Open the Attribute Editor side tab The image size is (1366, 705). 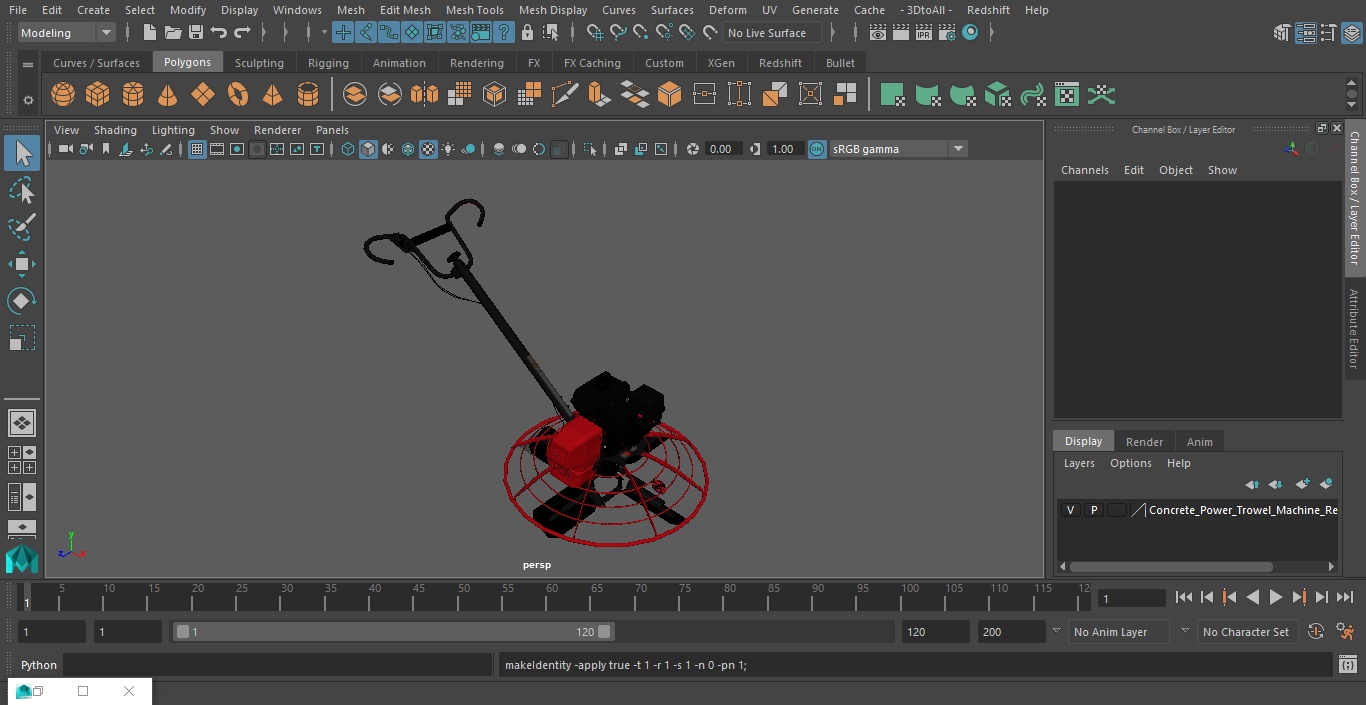(x=1354, y=330)
